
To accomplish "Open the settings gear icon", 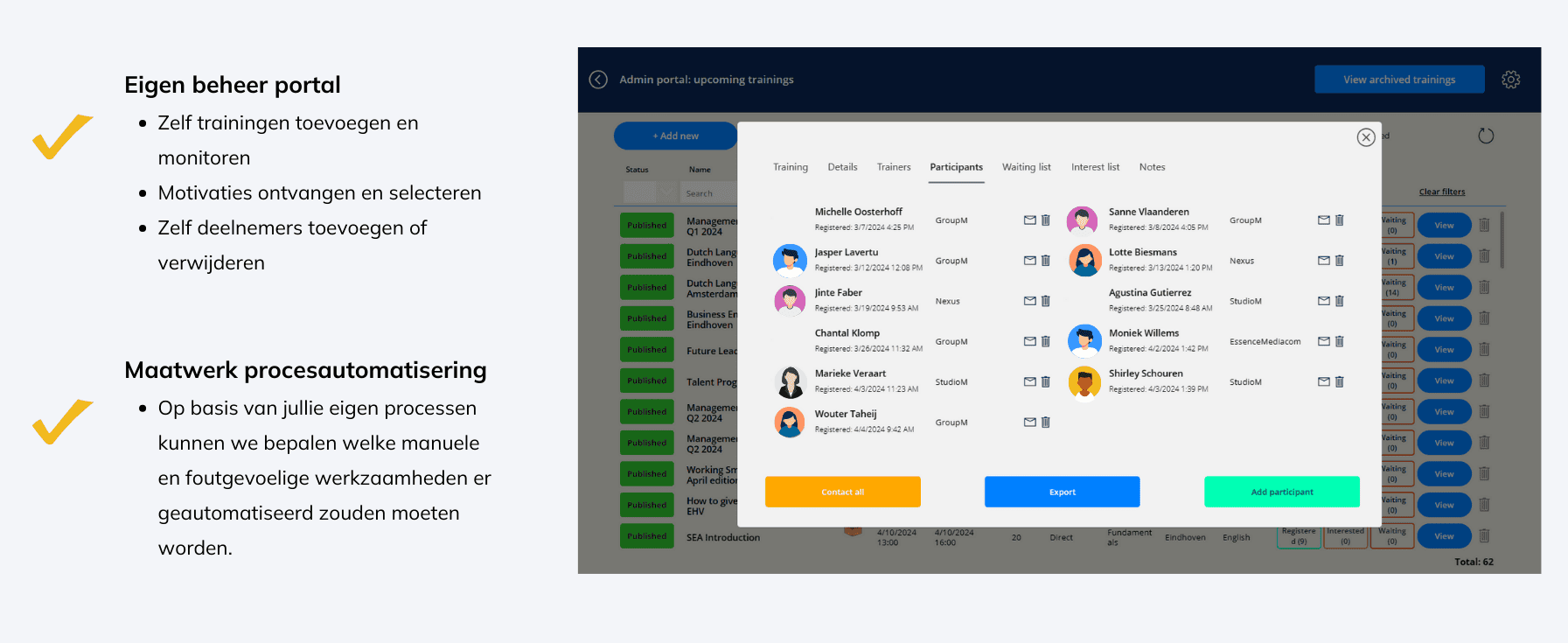I will (x=1510, y=80).
